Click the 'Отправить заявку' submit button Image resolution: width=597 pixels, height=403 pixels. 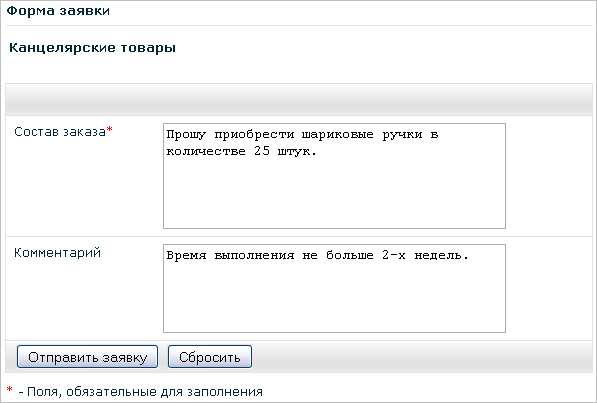pyautogui.click(x=87, y=357)
